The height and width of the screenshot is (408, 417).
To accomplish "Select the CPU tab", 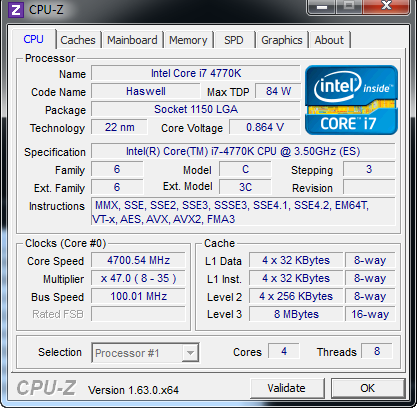I will (x=33, y=39).
